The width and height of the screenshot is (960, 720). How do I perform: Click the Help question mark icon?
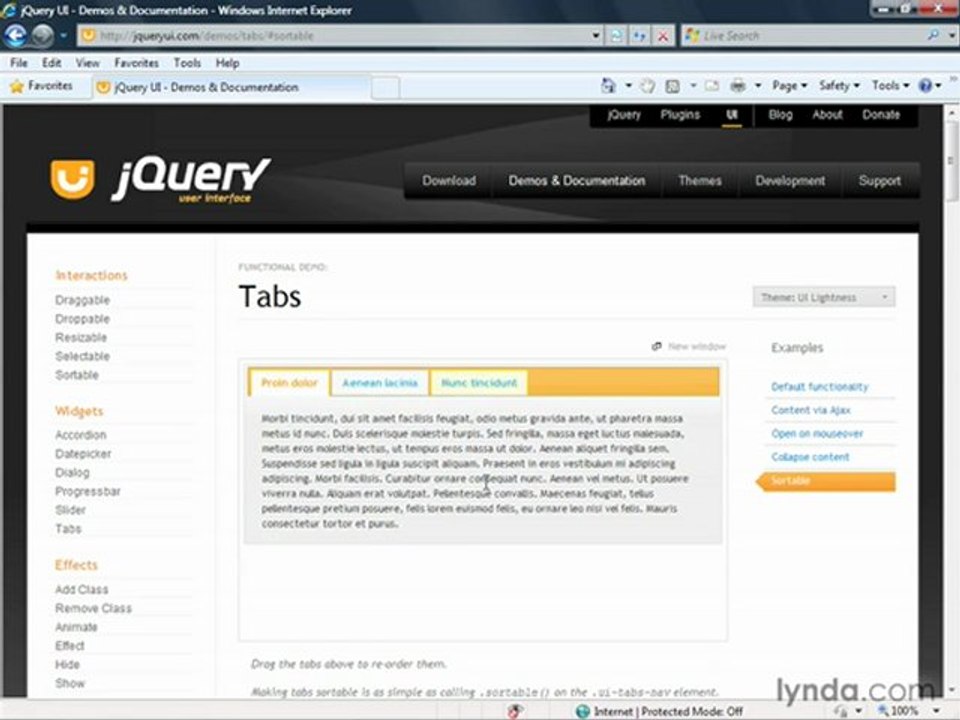(924, 86)
